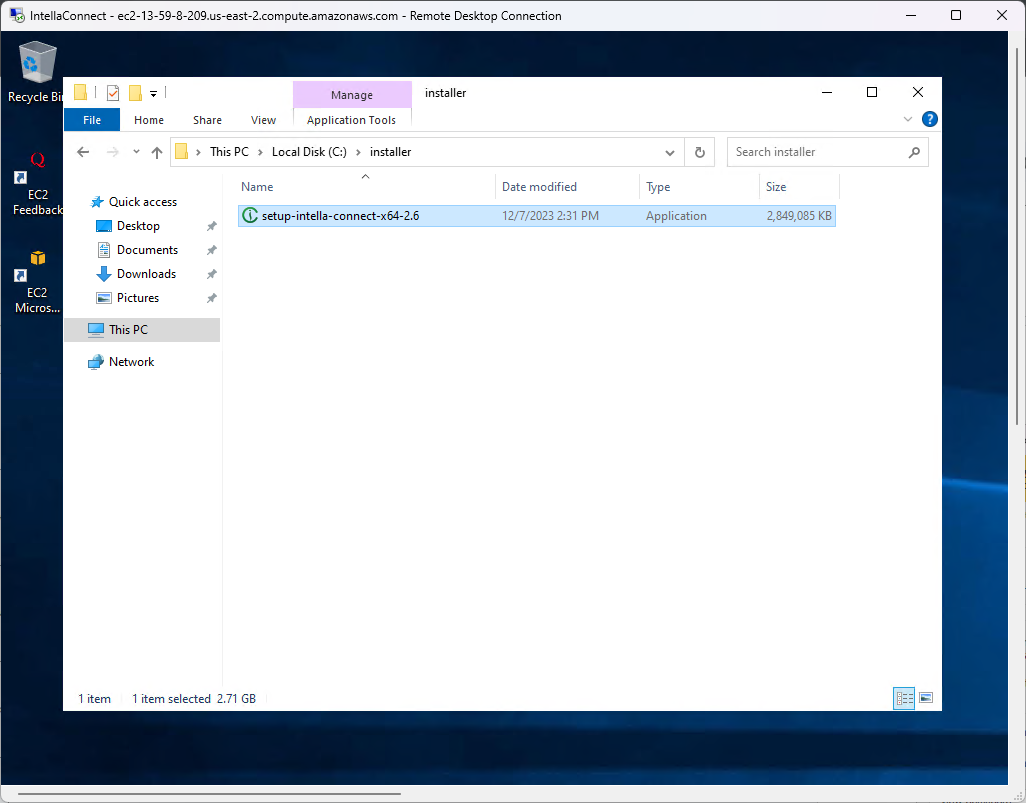Click the 2,849,085 KB size cell

pyautogui.click(x=799, y=216)
